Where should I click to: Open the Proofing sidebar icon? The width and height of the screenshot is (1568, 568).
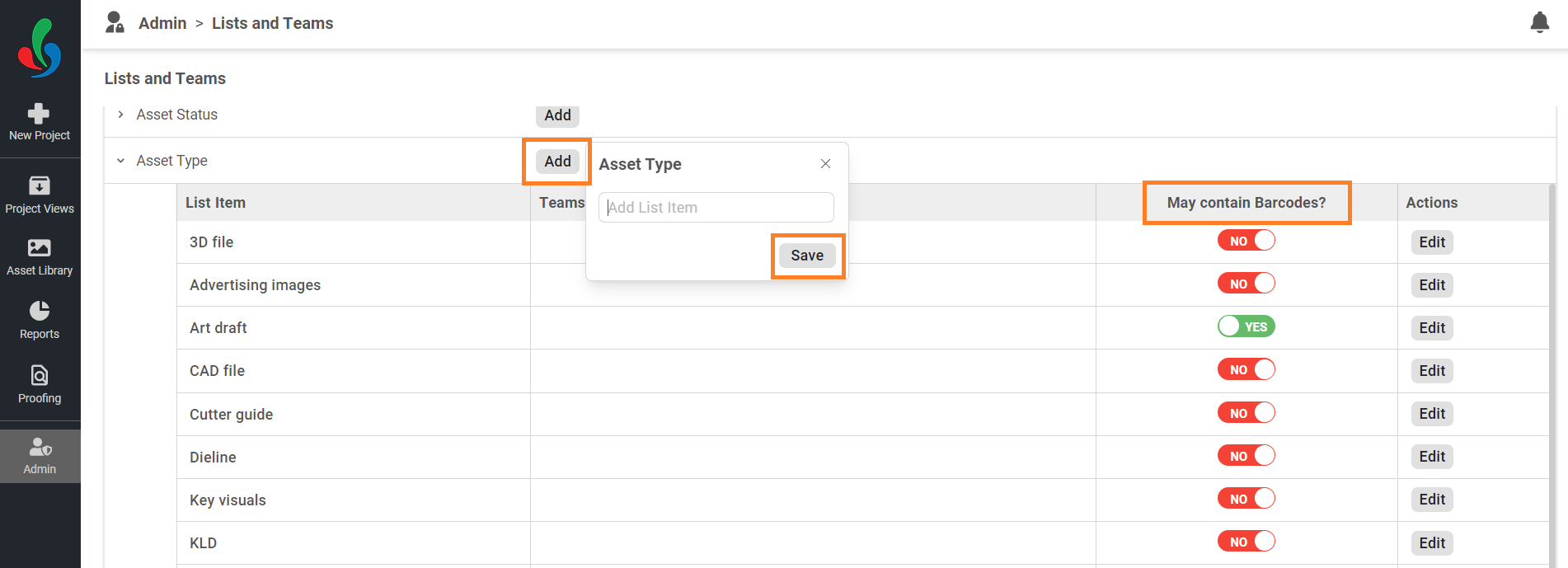[x=39, y=375]
